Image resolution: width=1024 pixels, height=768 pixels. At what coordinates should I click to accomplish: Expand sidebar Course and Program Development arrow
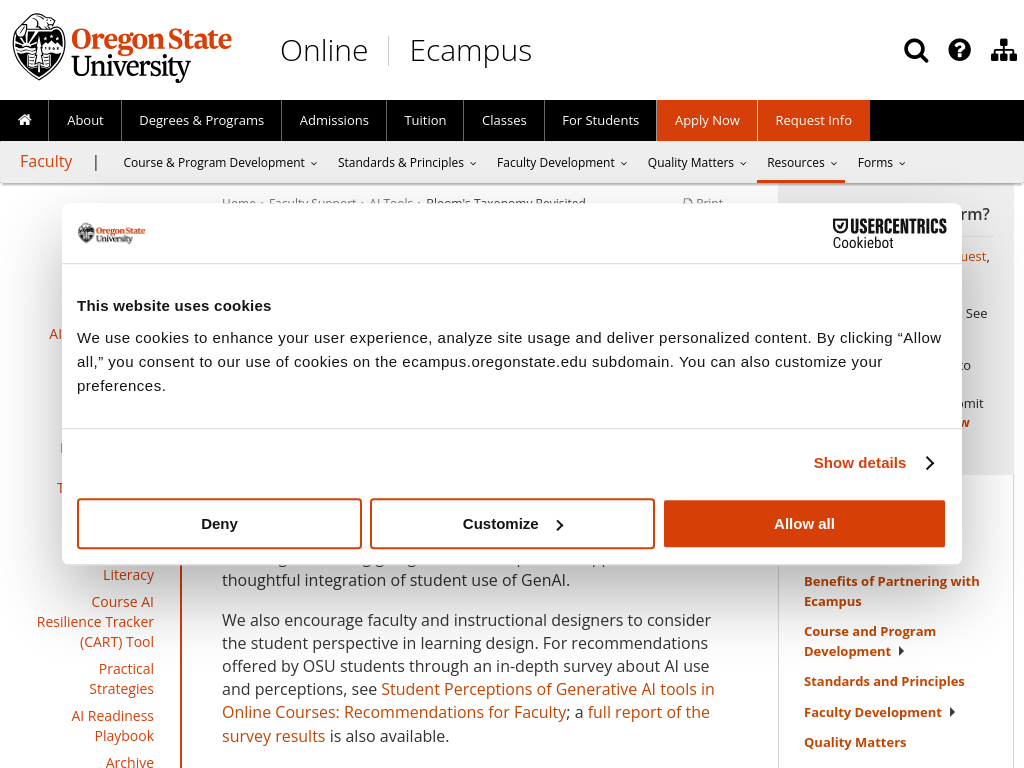901,651
